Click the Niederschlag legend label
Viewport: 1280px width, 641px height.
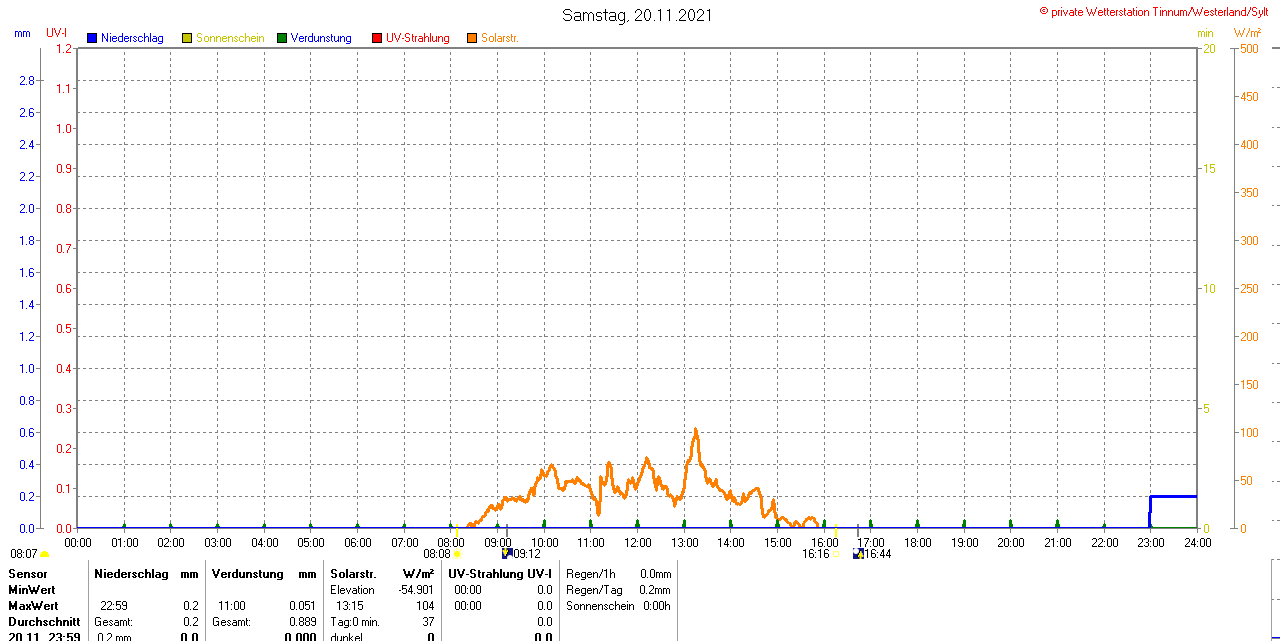click(132, 39)
